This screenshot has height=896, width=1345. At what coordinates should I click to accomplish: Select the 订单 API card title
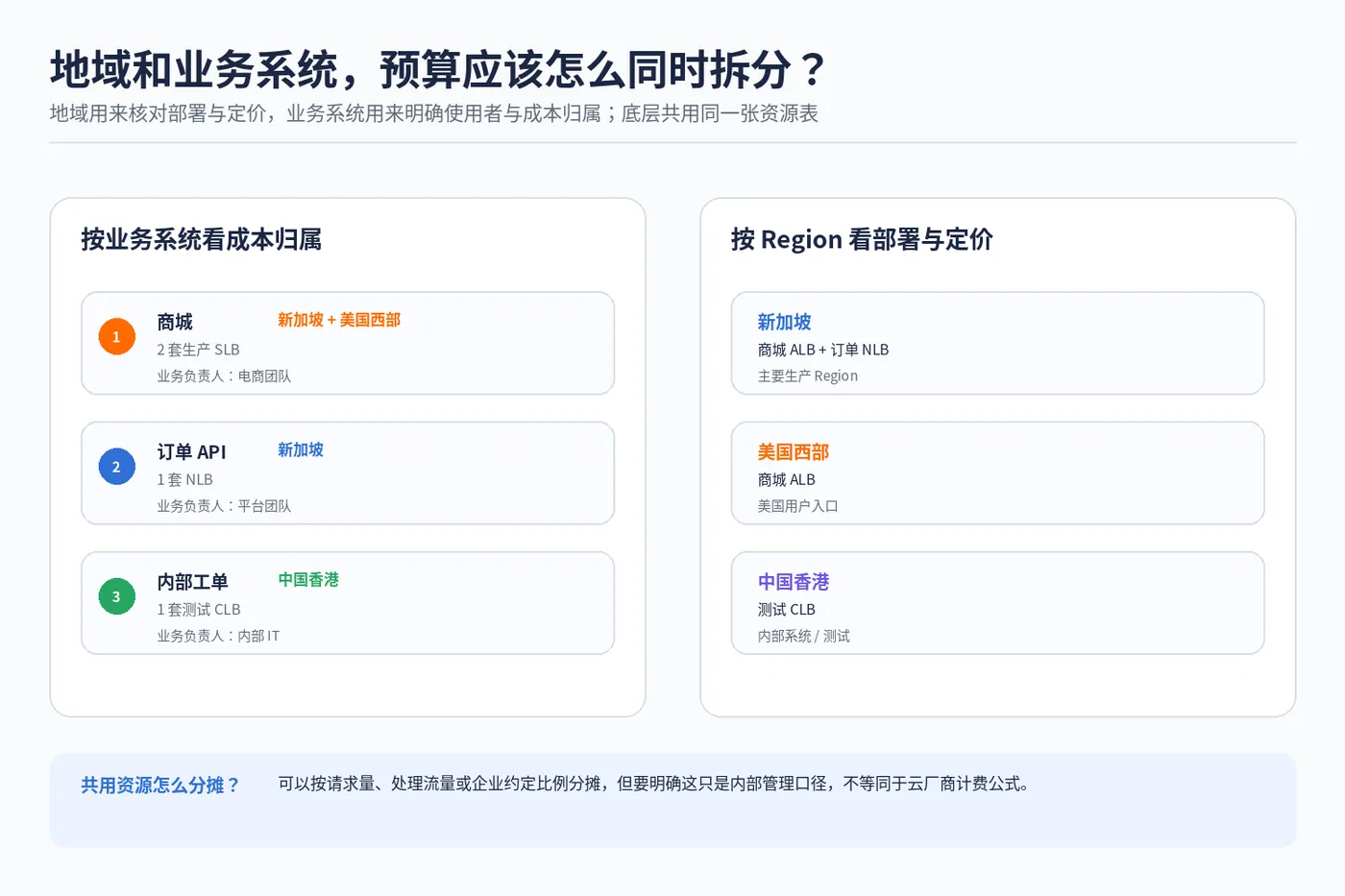click(191, 451)
